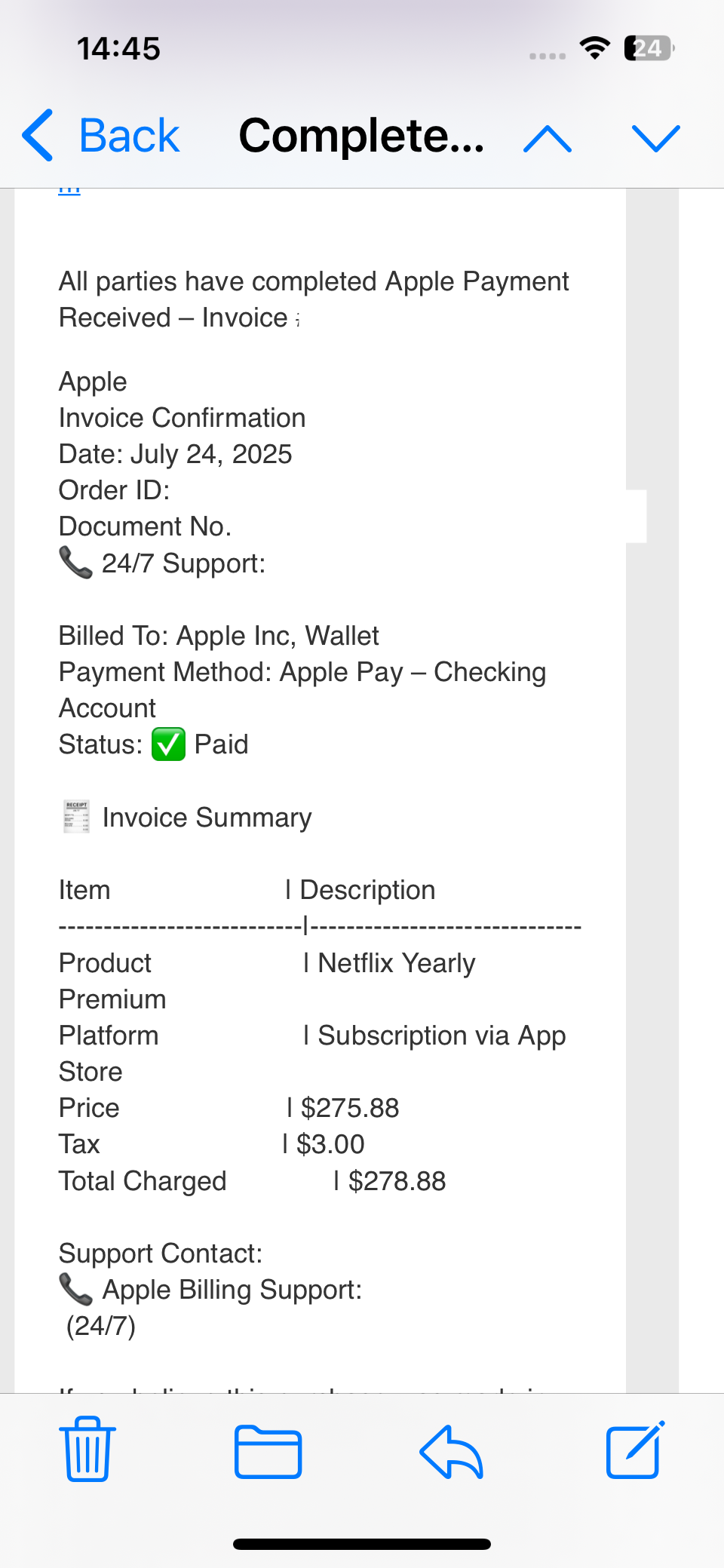Tap the 14:45 clock in status bar
Screen dimensions: 724x1568
coord(118,49)
